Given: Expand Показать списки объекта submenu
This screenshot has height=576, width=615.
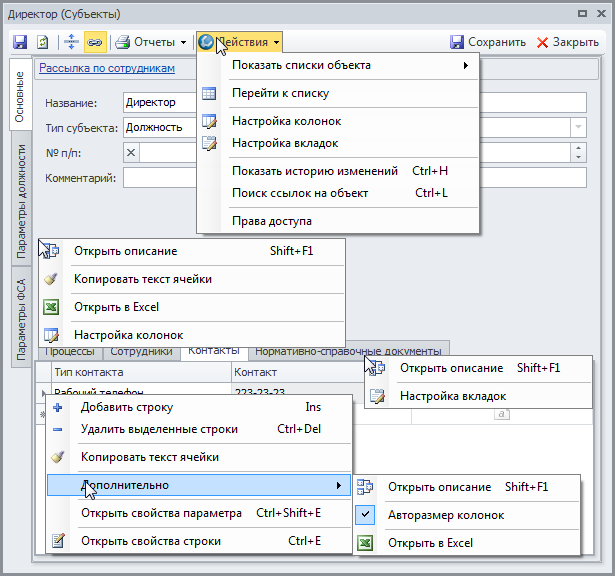Looking at the screenshot, I should click(x=350, y=65).
